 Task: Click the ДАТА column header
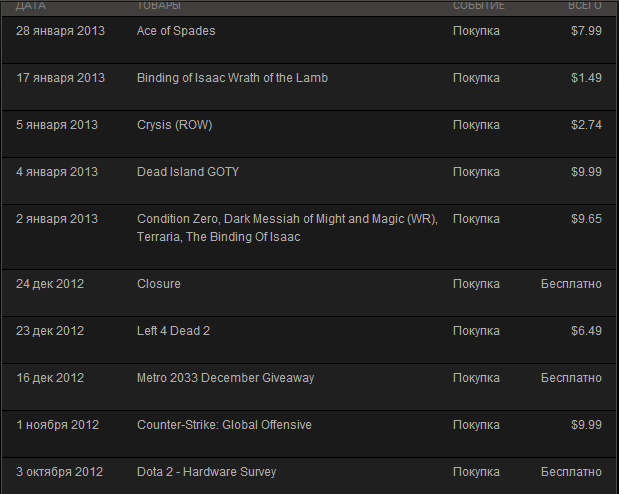[x=31, y=6]
